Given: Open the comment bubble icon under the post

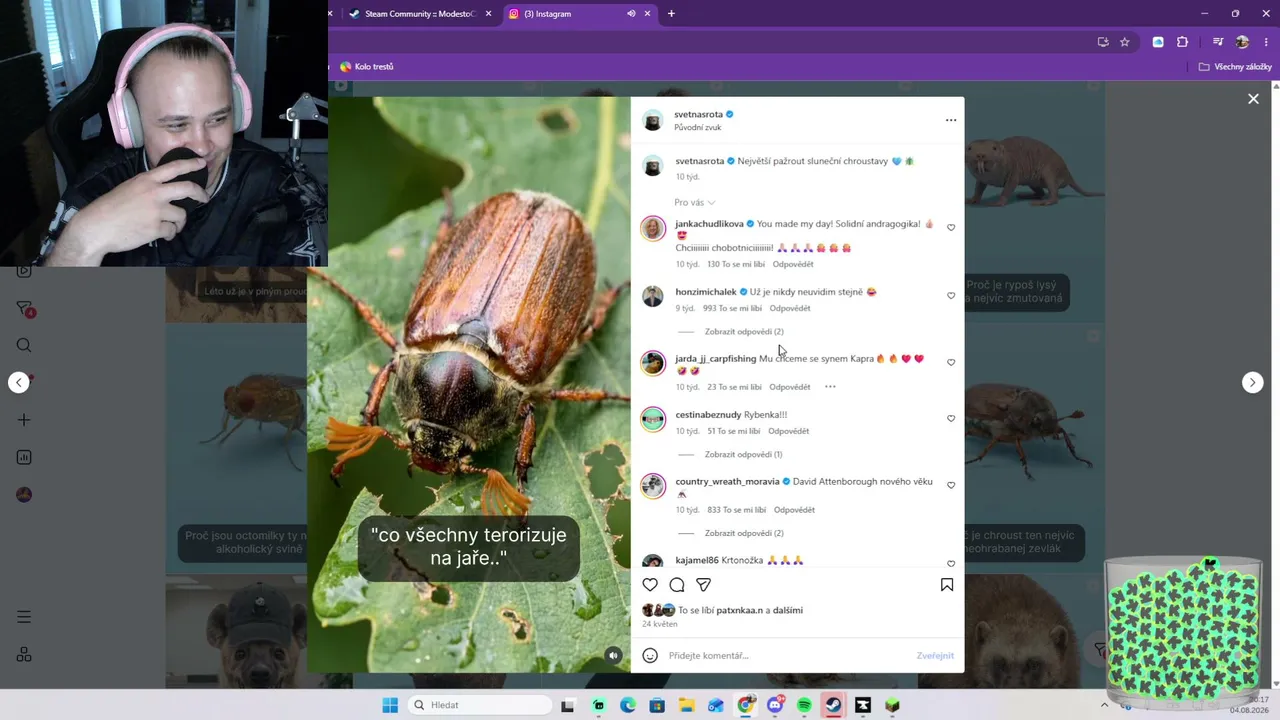Looking at the screenshot, I should pos(677,585).
